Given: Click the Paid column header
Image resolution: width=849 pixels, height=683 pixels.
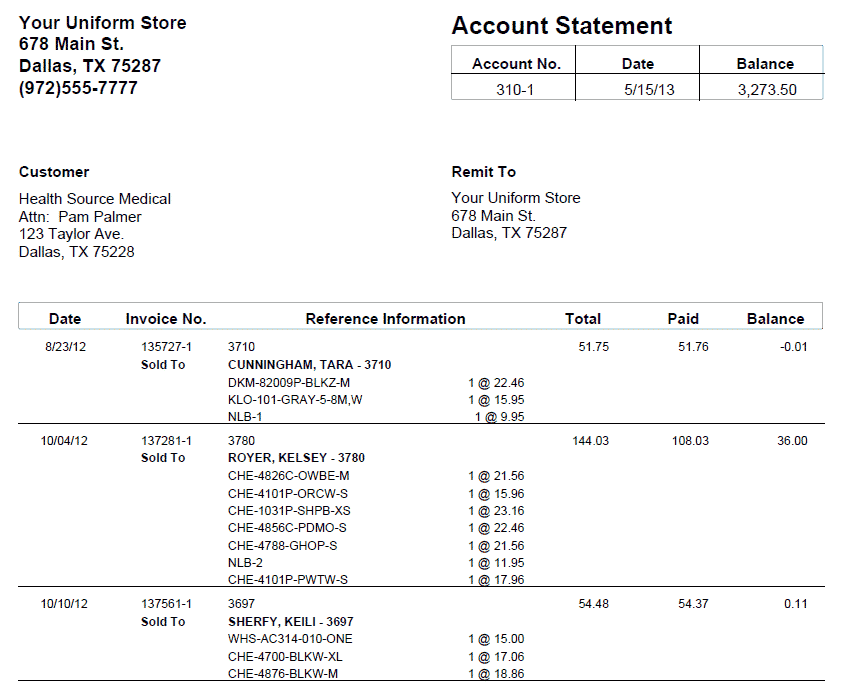Looking at the screenshot, I should point(683,319).
